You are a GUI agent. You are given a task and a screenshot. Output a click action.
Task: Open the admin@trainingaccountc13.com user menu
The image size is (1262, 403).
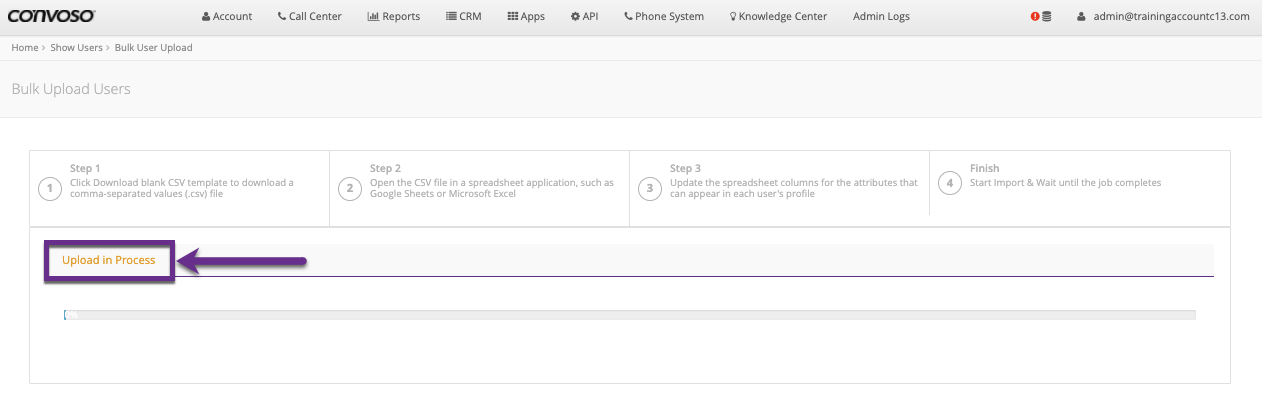pyautogui.click(x=1163, y=17)
